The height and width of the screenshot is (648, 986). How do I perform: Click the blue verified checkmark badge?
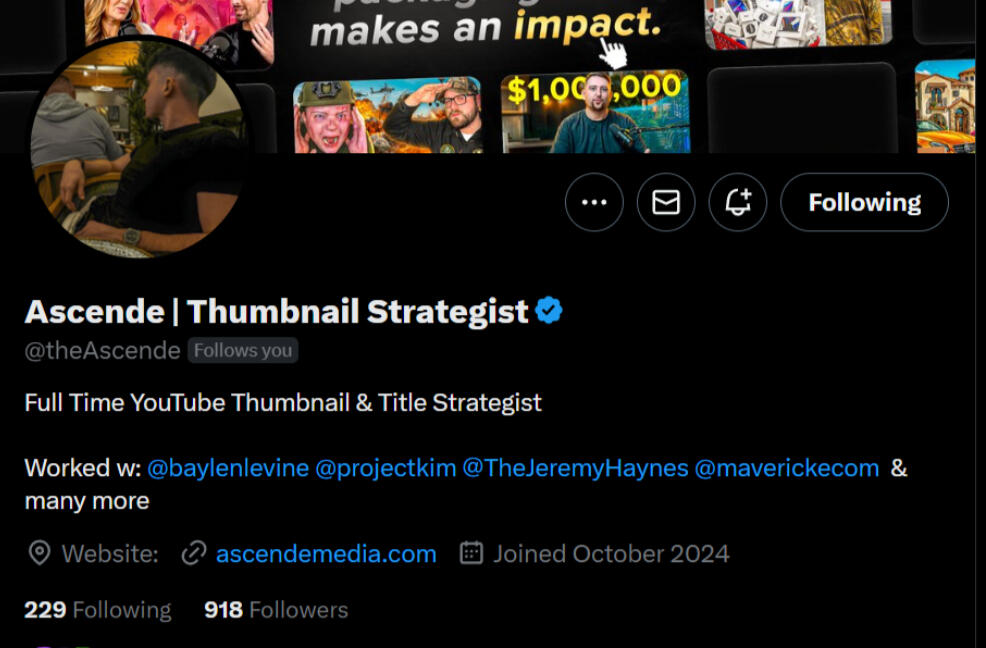click(549, 310)
